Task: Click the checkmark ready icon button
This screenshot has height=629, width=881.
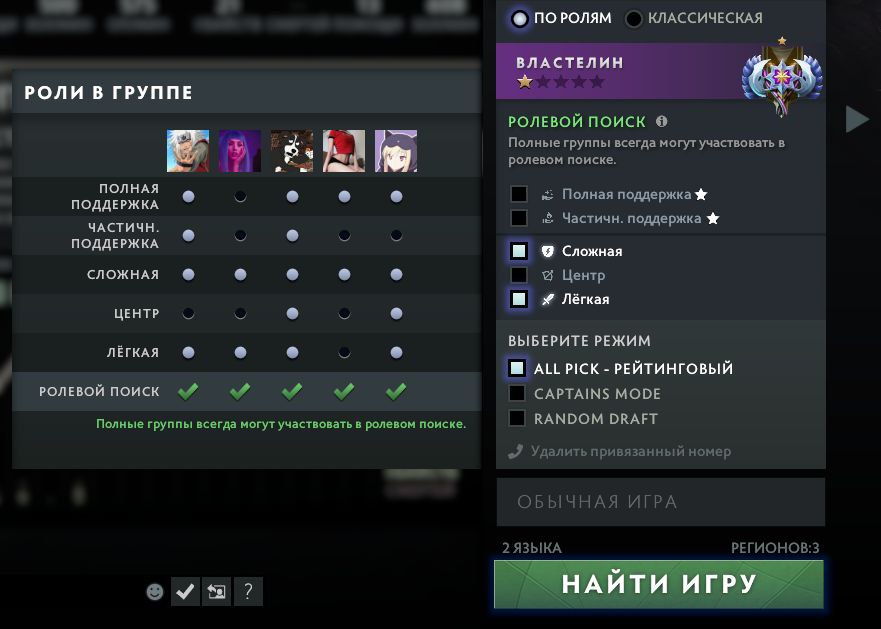Action: coord(185,591)
